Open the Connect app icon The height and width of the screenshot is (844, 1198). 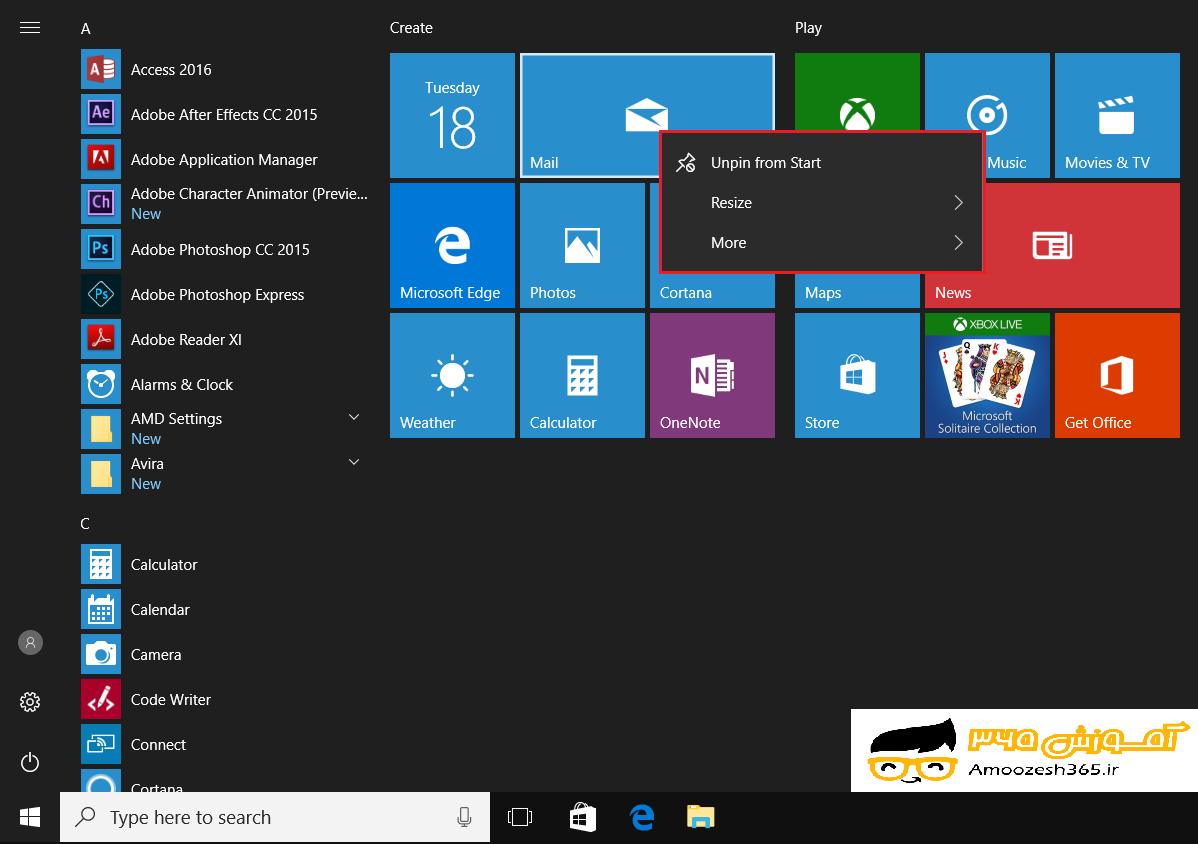pyautogui.click(x=101, y=745)
